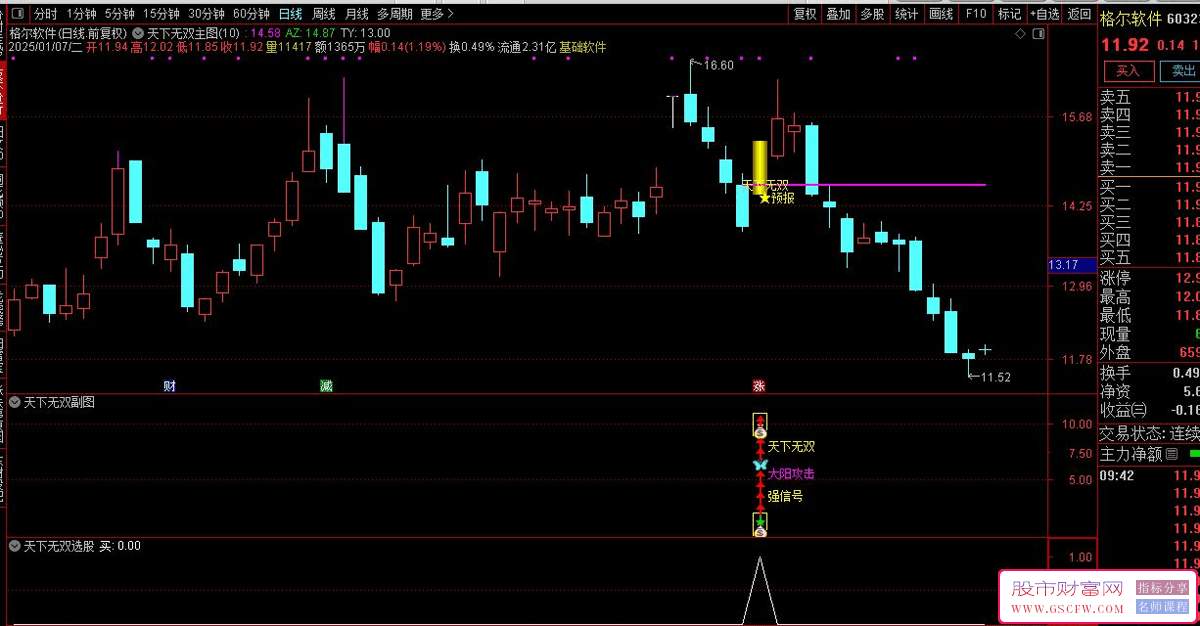
Task: Click the 卖五 order book row
Action: click(x=1149, y=97)
